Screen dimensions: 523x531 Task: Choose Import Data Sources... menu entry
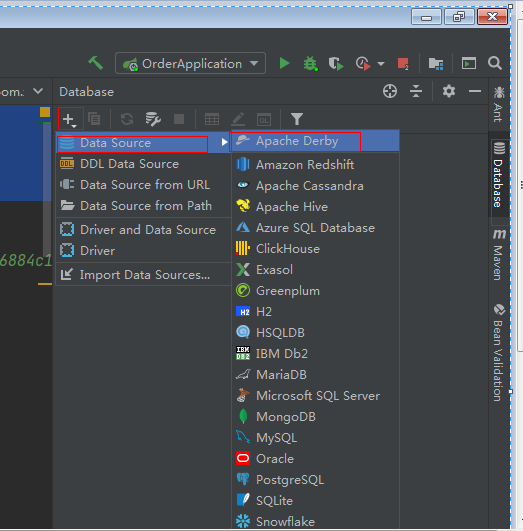(x=144, y=275)
